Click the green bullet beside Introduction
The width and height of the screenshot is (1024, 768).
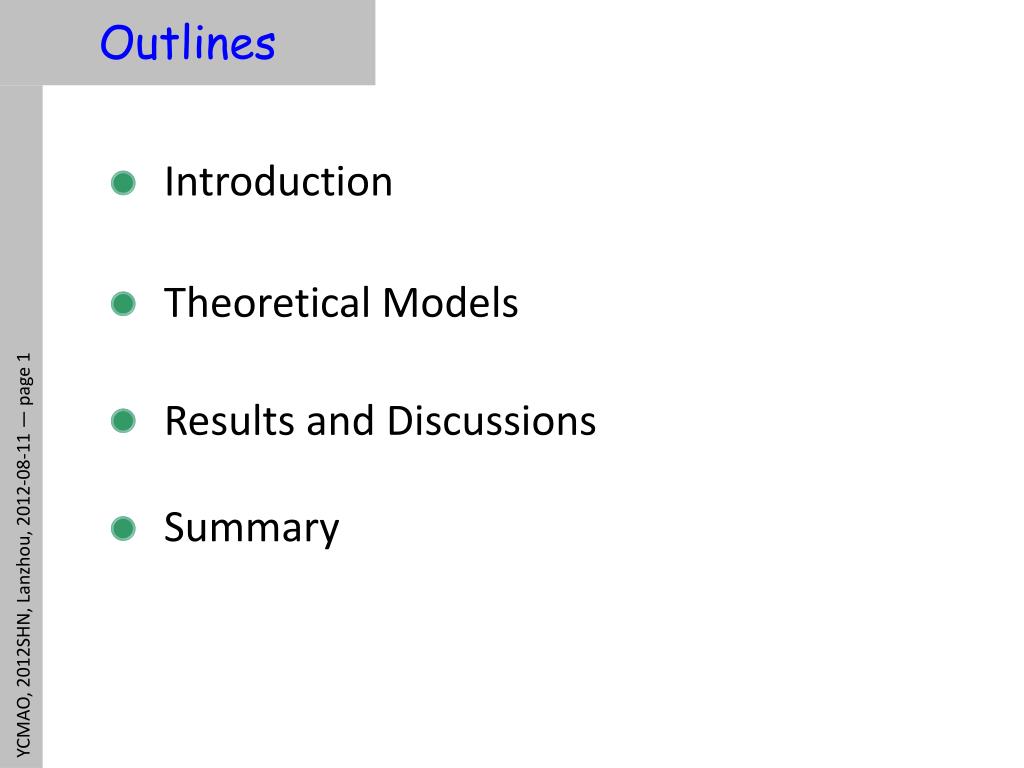(x=123, y=183)
